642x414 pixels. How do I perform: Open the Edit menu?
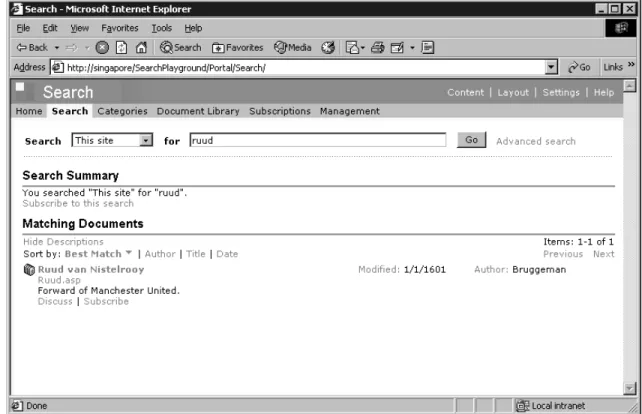click(50, 28)
